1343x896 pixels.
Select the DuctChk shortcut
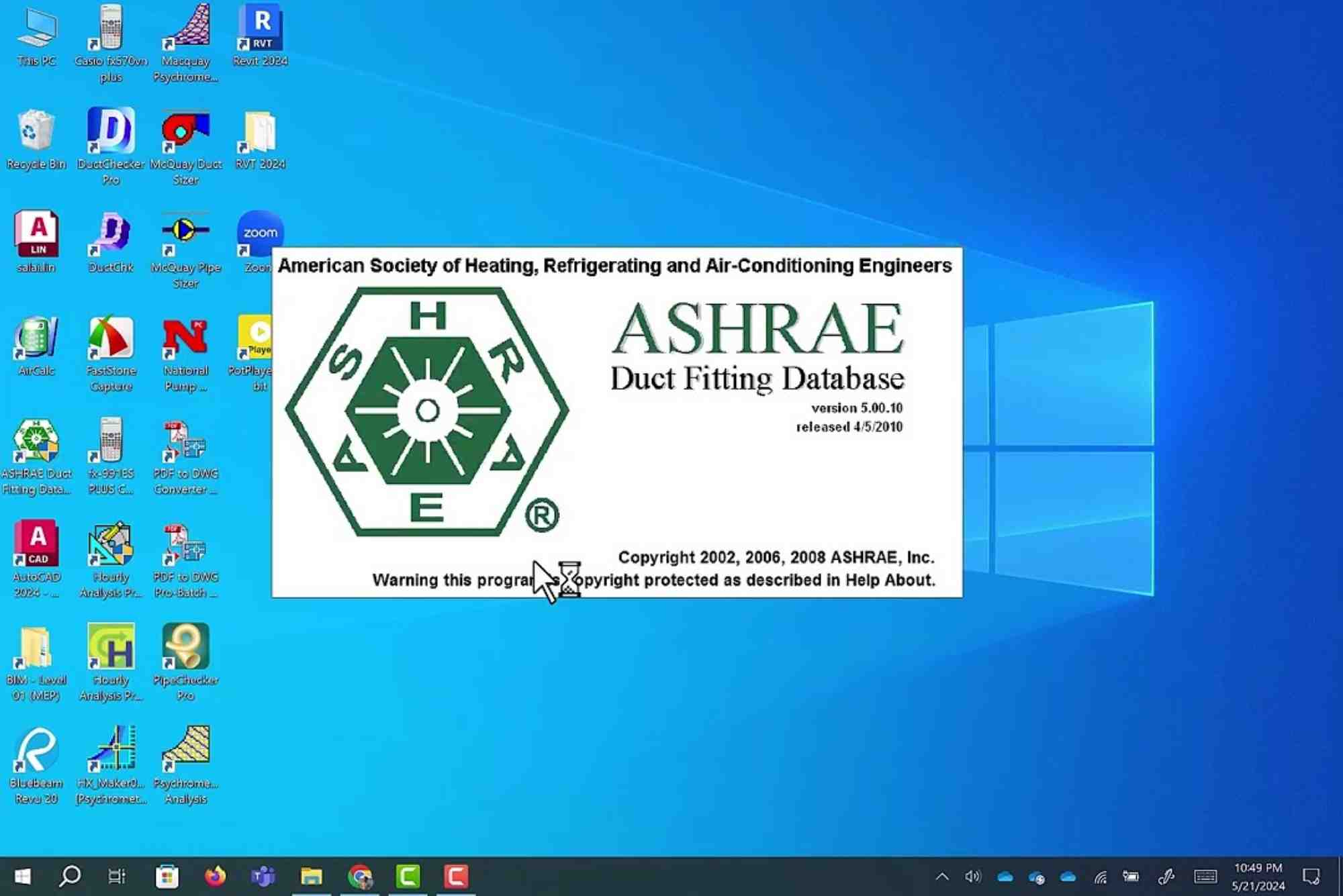coord(111,242)
